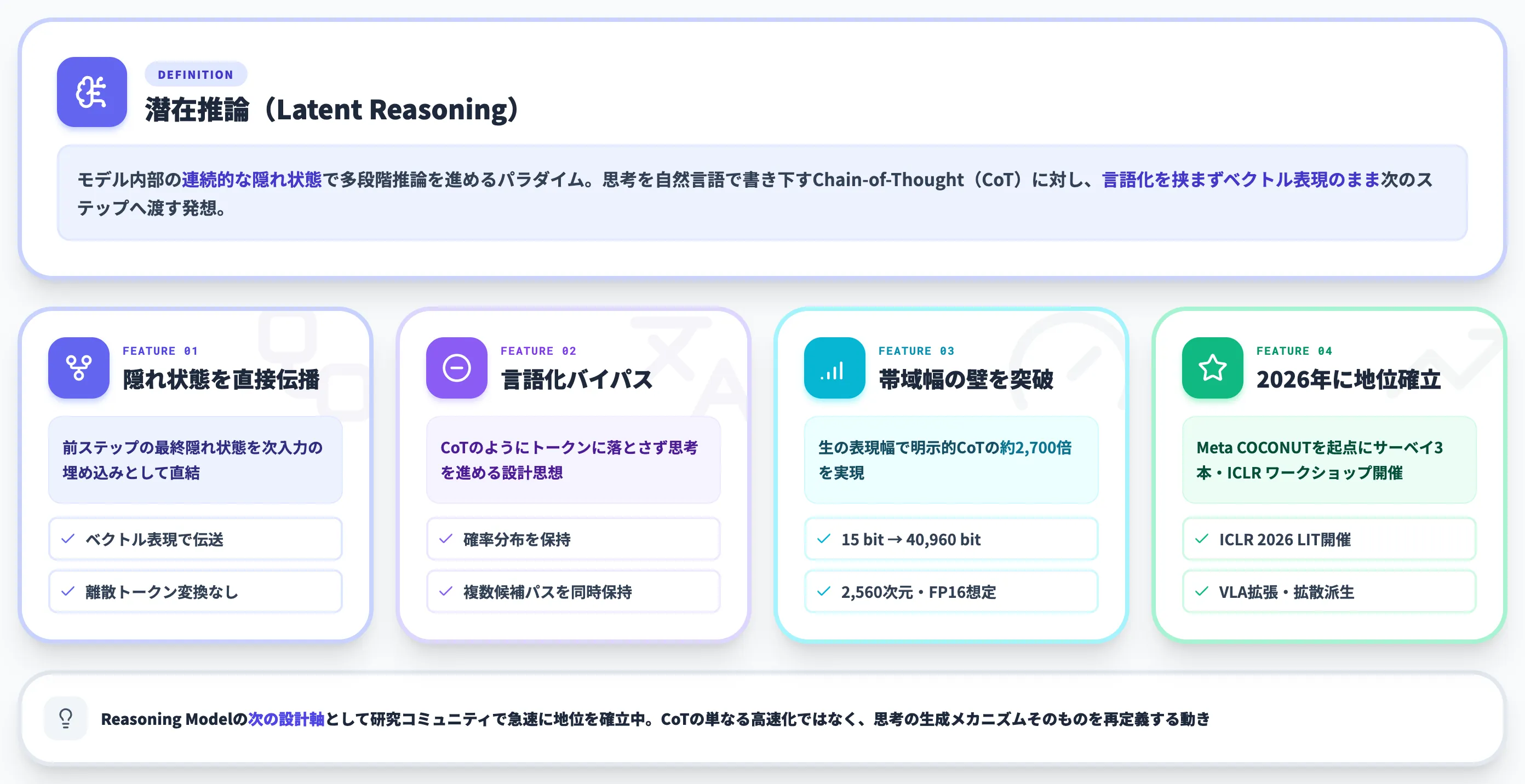Click description CoTのようにトークンに落とさず思考を進める設計思想
This screenshot has height=784, width=1525.
click(570, 460)
